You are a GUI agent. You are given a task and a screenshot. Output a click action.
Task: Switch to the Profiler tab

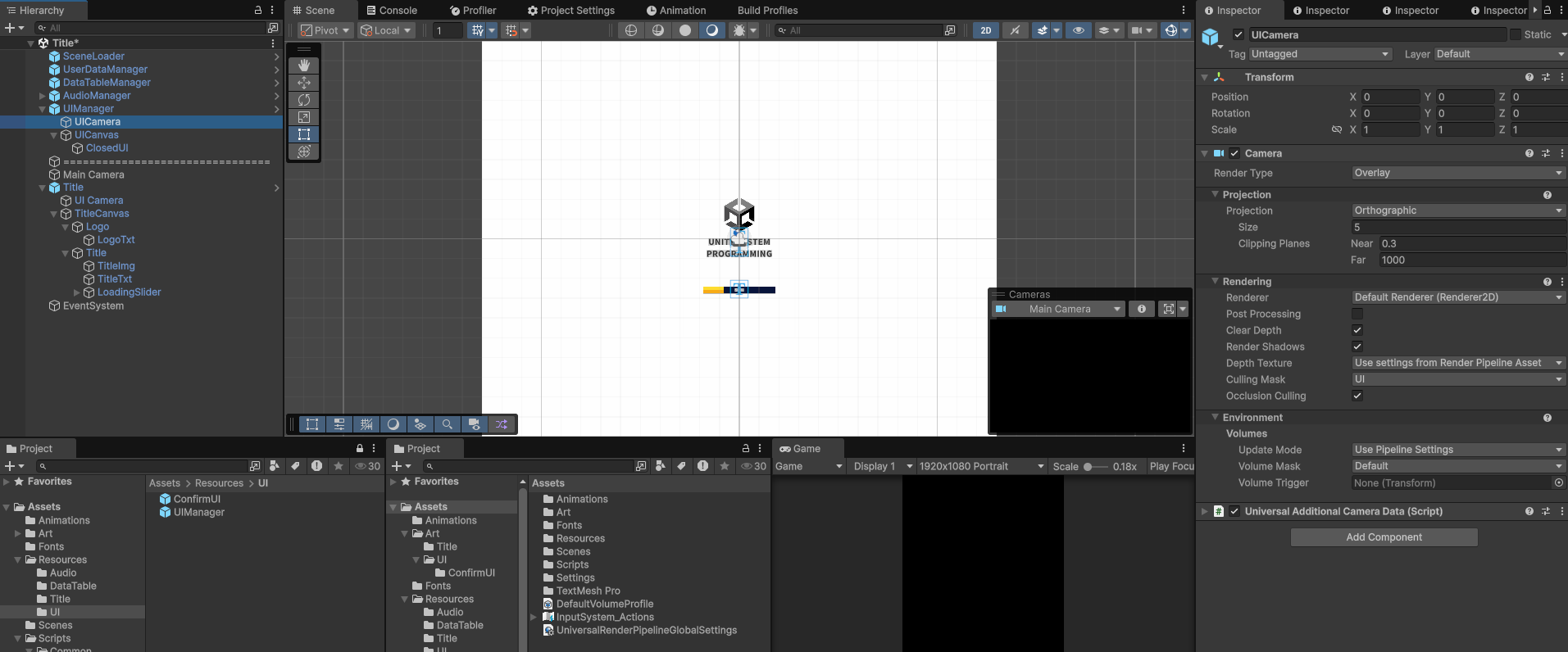(473, 11)
